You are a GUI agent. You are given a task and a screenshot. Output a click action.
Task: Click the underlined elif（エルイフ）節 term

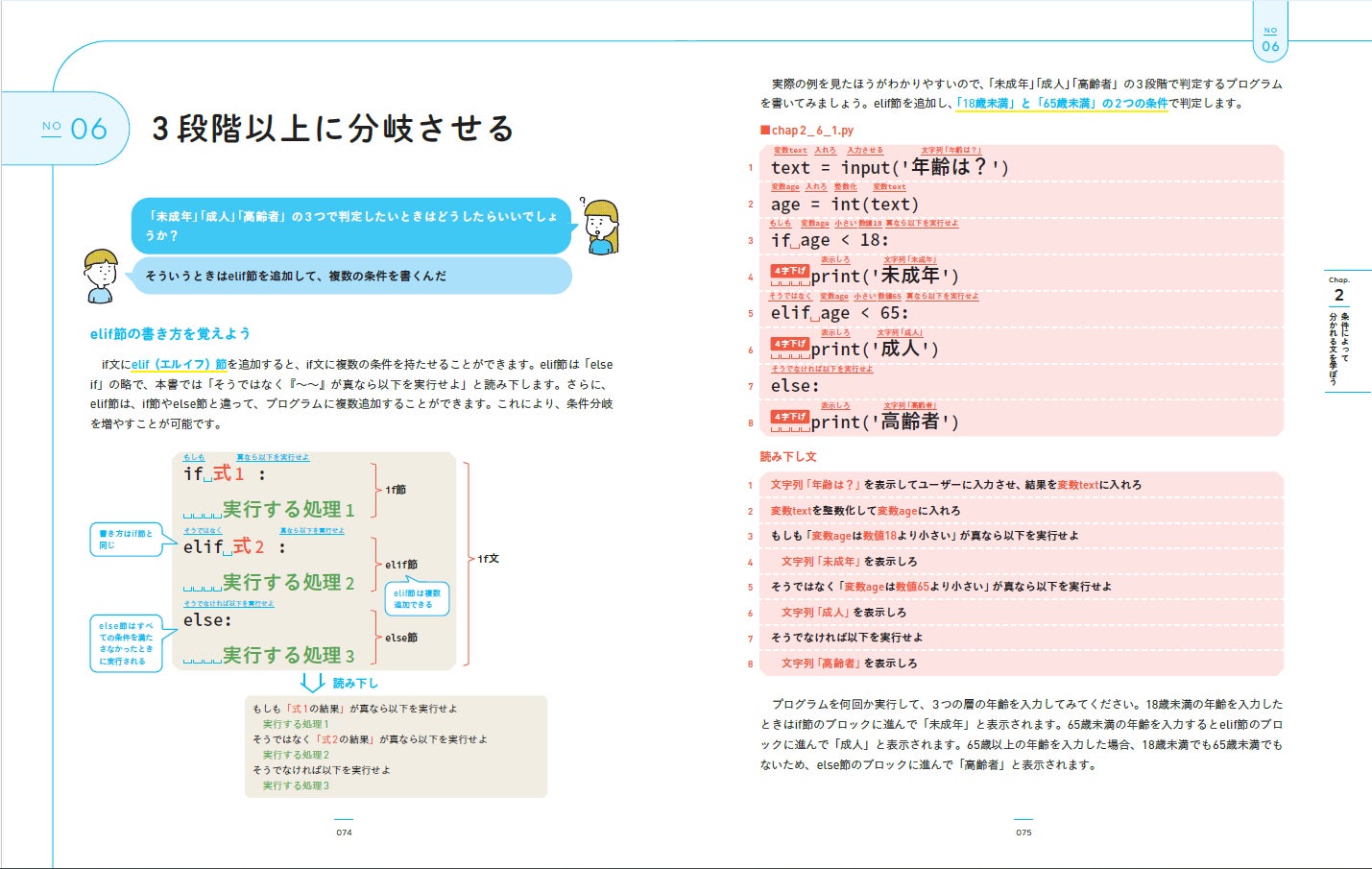pos(179,365)
